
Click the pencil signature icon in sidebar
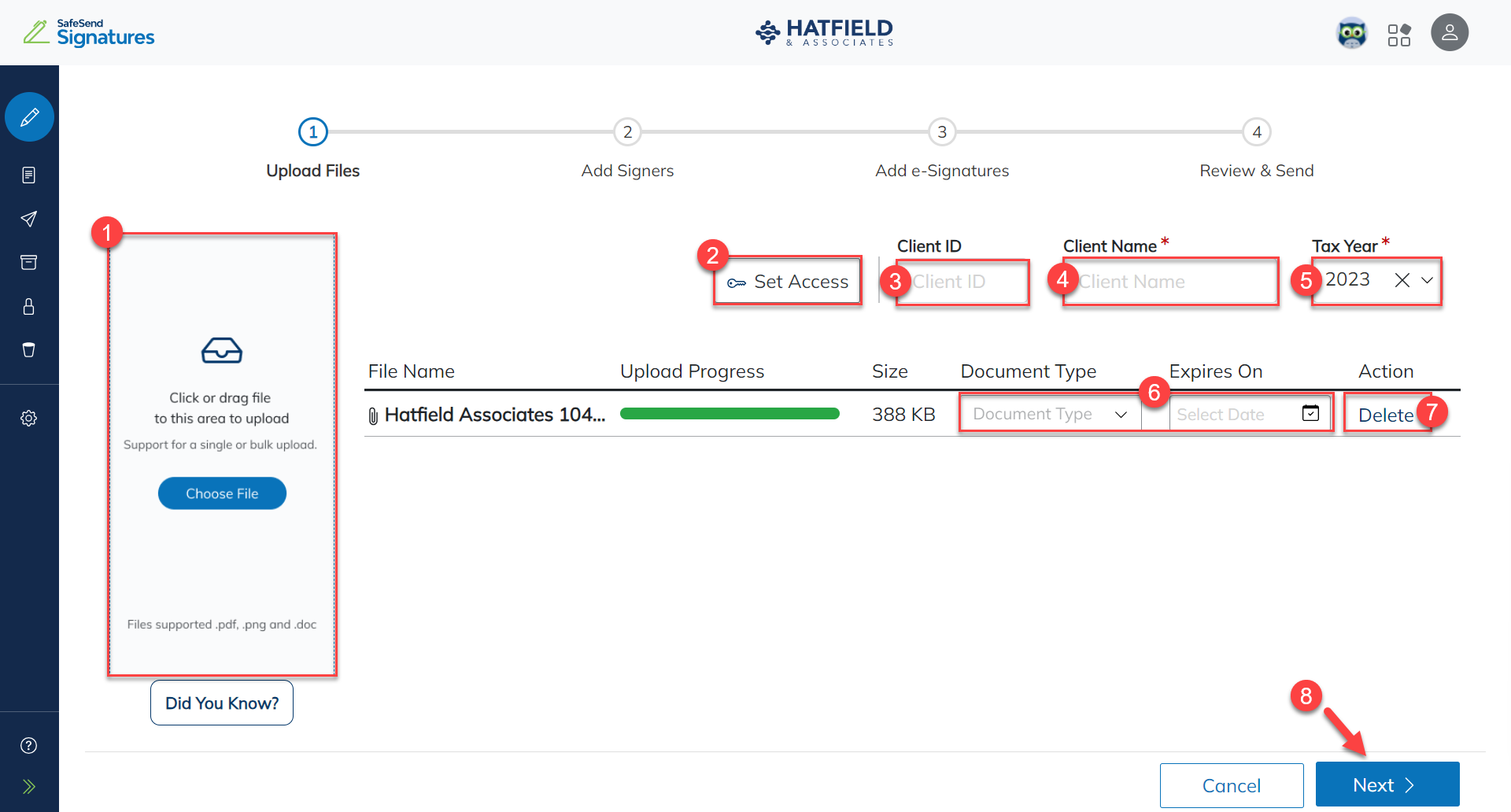[x=29, y=117]
